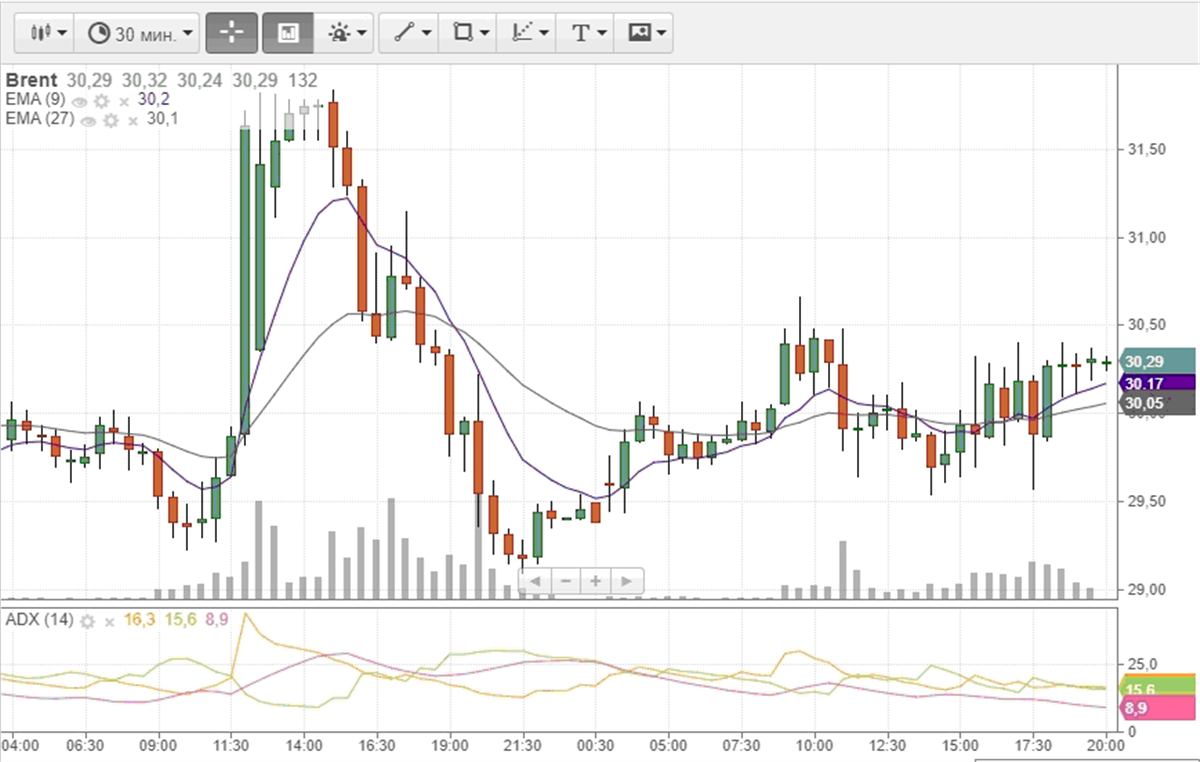Remove the EMA (27) indicator
The height and width of the screenshot is (762, 1200).
133,120
